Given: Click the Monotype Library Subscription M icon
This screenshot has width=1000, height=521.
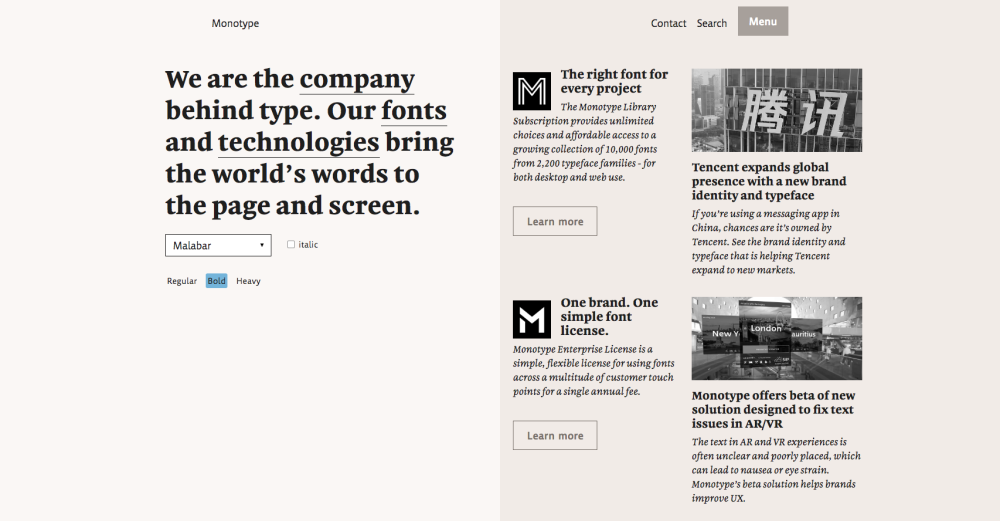Looking at the screenshot, I should [532, 91].
